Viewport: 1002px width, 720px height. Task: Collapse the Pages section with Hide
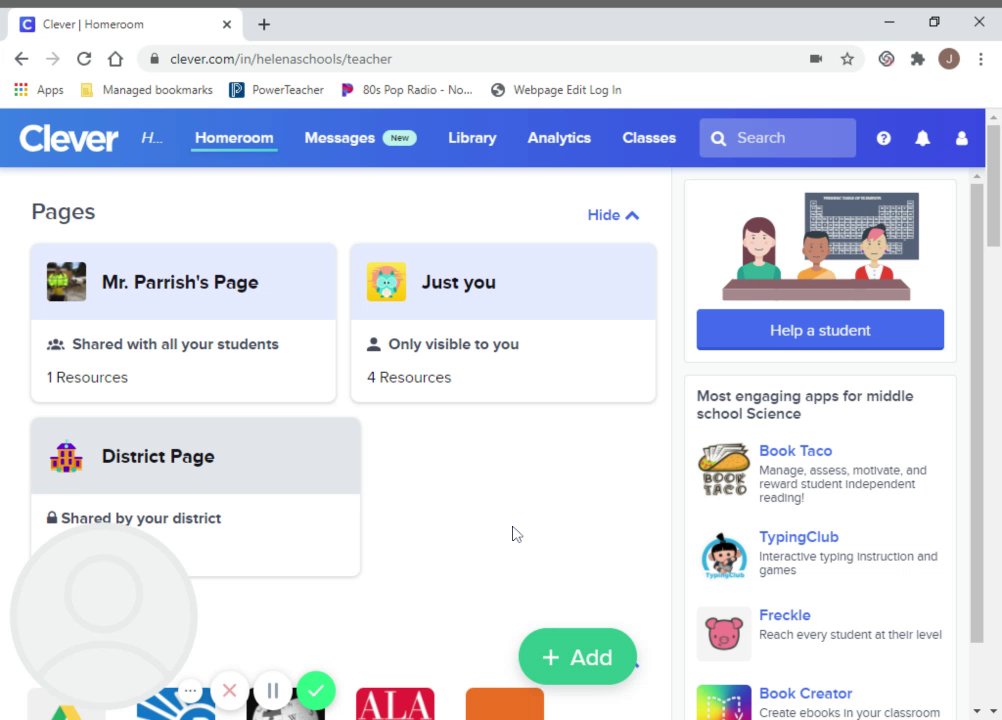coord(613,215)
